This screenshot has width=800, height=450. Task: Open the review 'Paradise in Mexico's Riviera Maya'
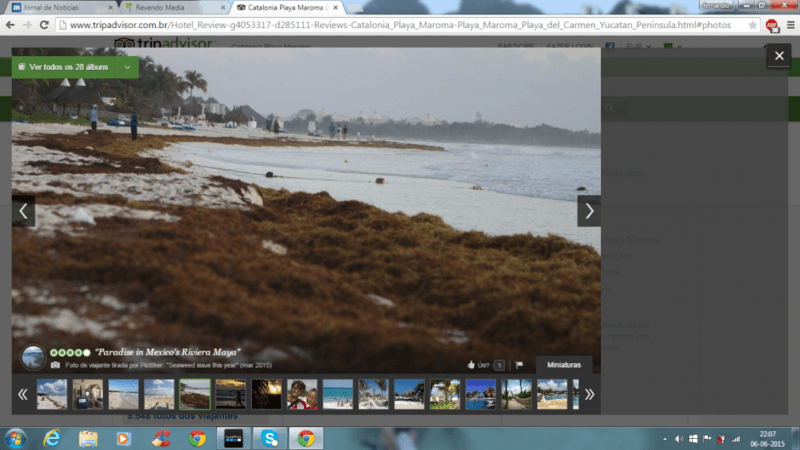tap(168, 352)
